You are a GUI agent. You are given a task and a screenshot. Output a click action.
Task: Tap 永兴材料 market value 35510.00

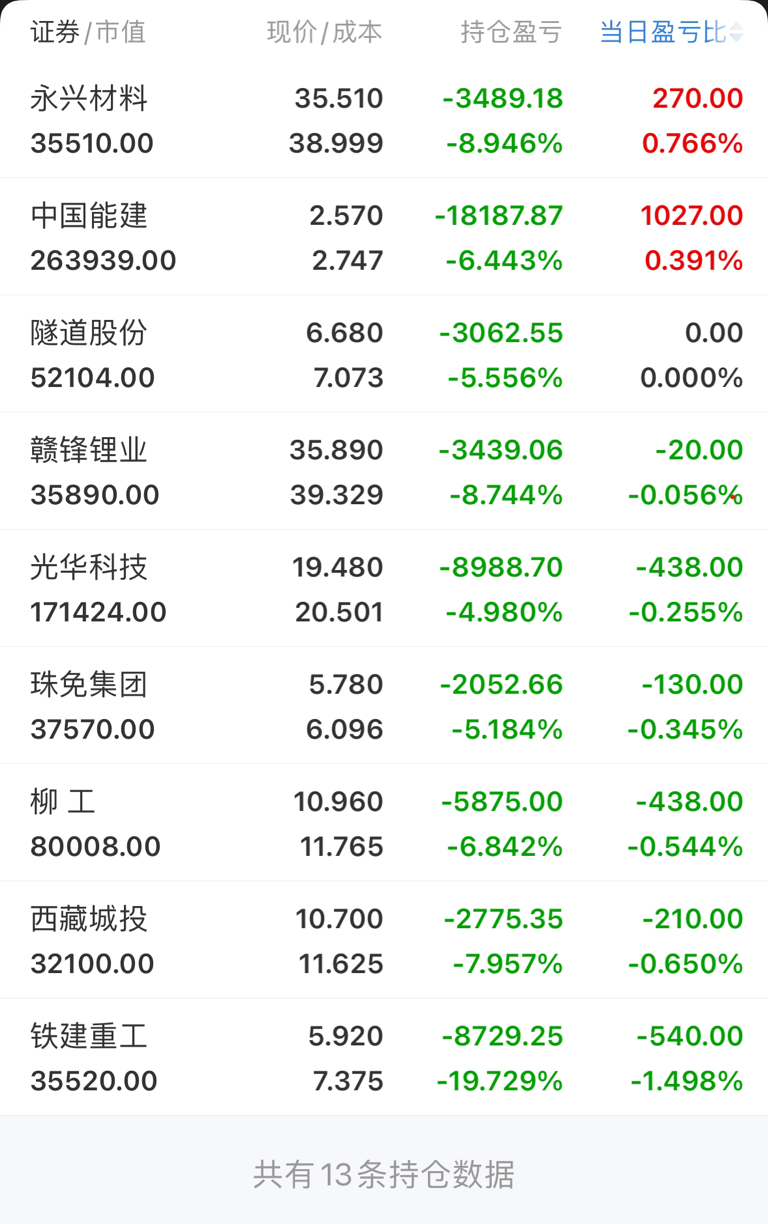92,144
